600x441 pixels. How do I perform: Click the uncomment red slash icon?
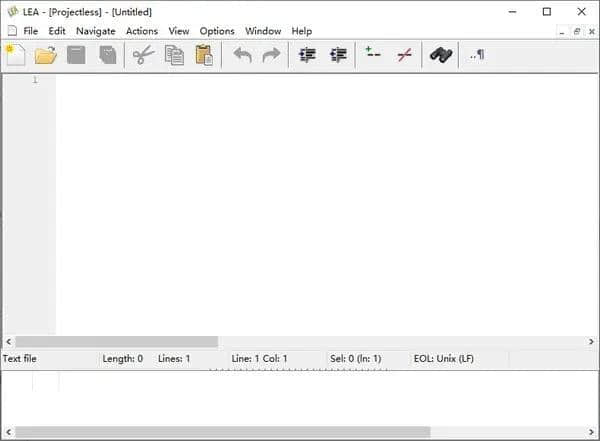[x=404, y=55]
